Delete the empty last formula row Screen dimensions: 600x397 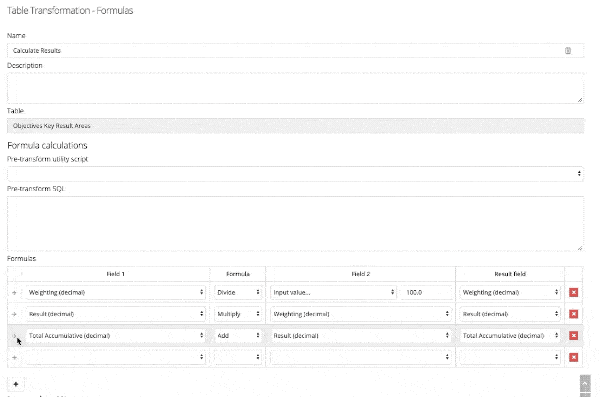[573, 357]
